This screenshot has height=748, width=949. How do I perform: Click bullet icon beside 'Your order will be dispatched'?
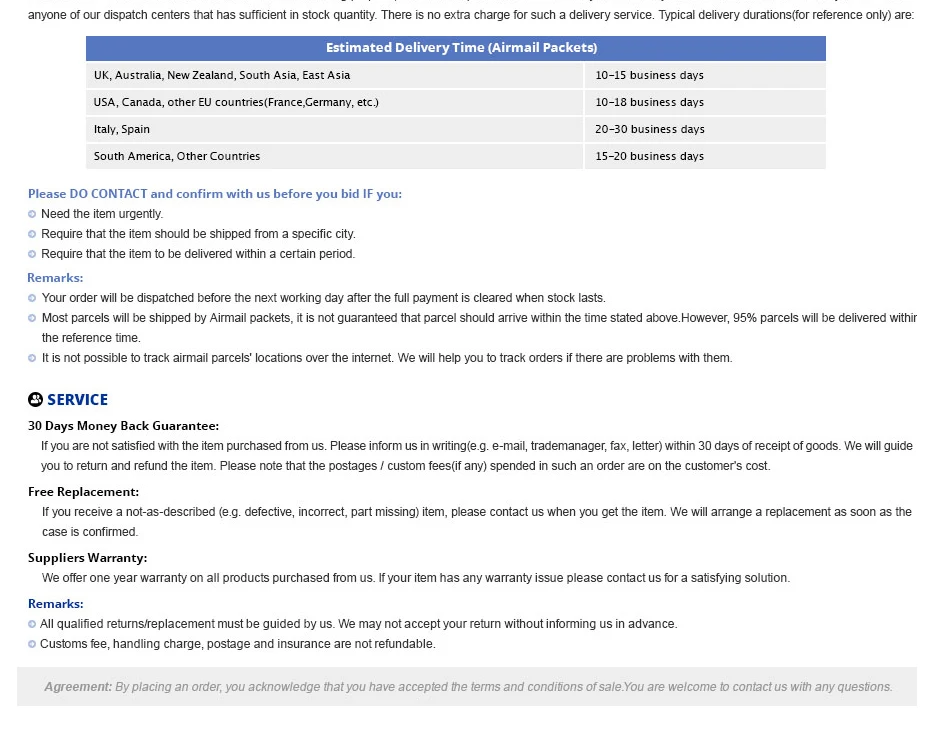point(32,298)
